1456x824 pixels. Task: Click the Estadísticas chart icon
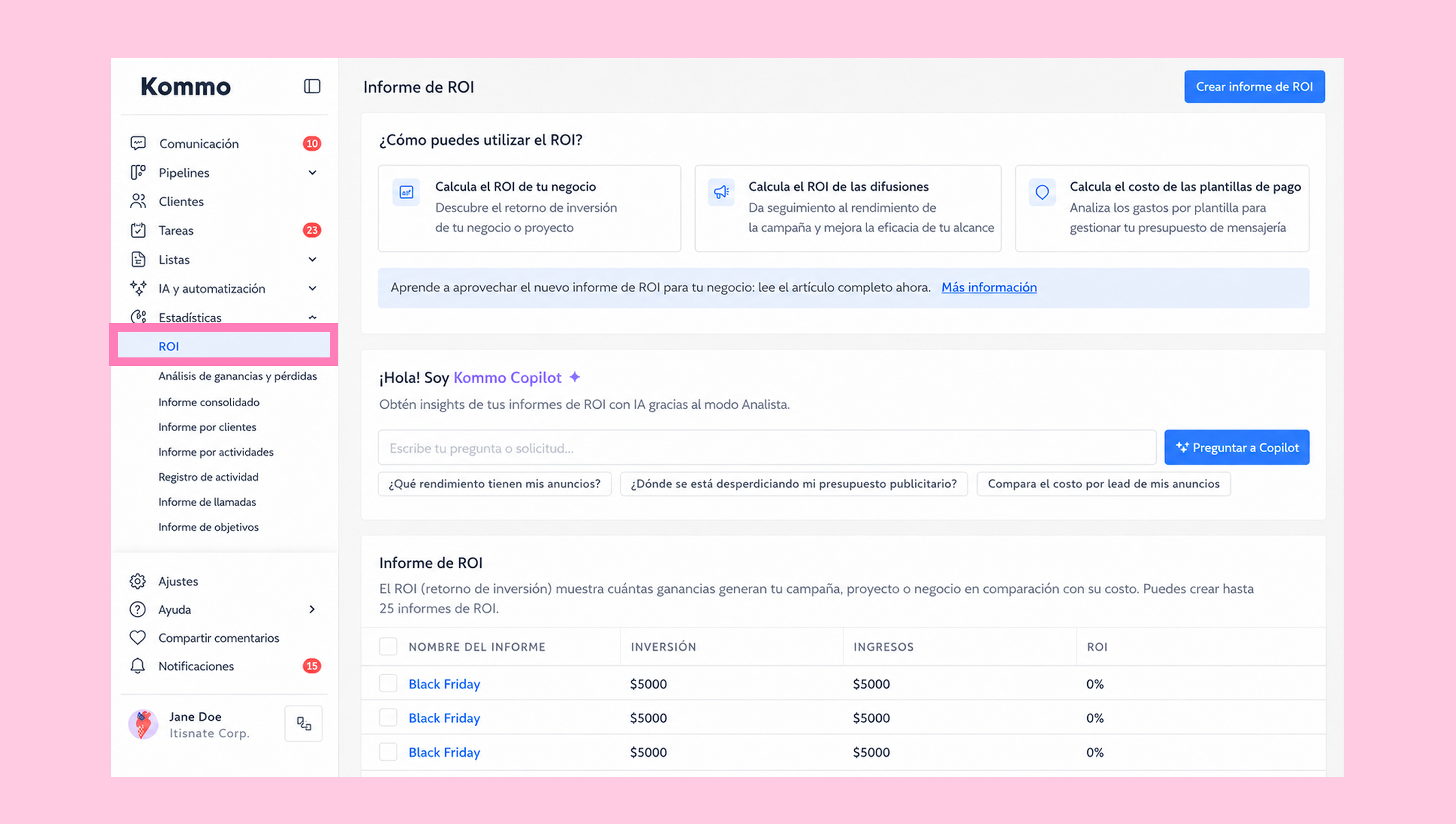[x=138, y=316]
